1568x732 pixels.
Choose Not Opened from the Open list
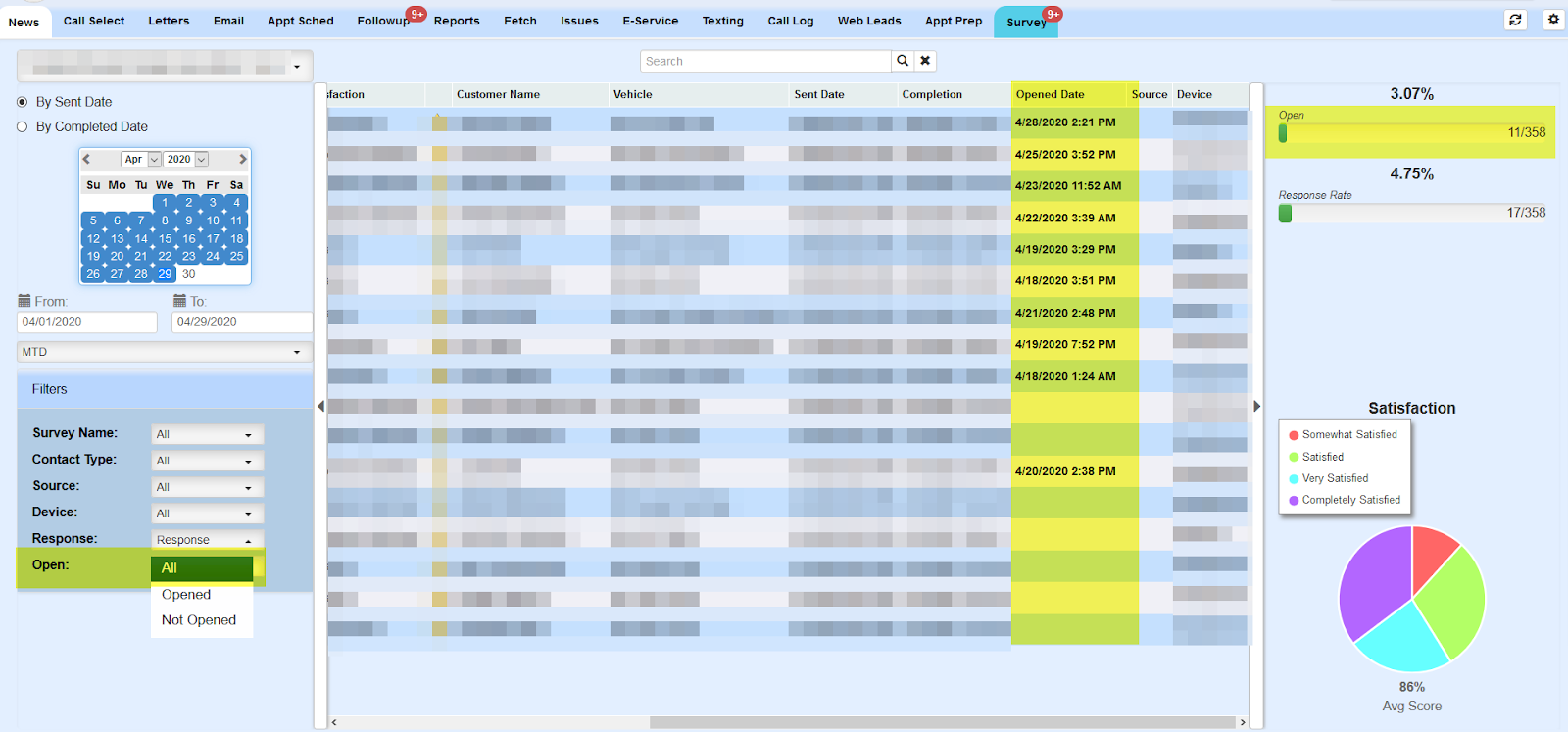click(x=199, y=620)
